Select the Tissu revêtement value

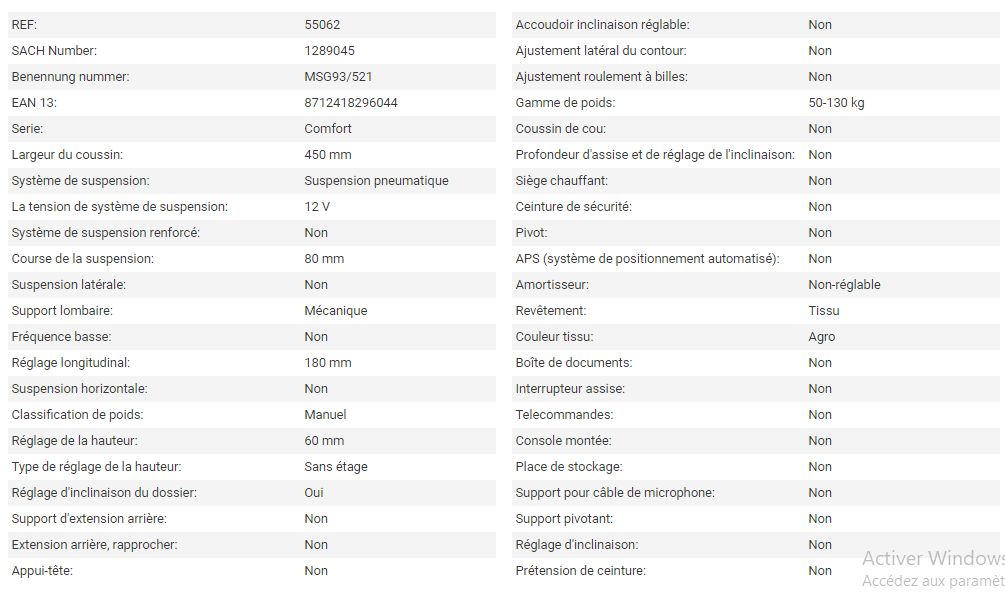(824, 311)
